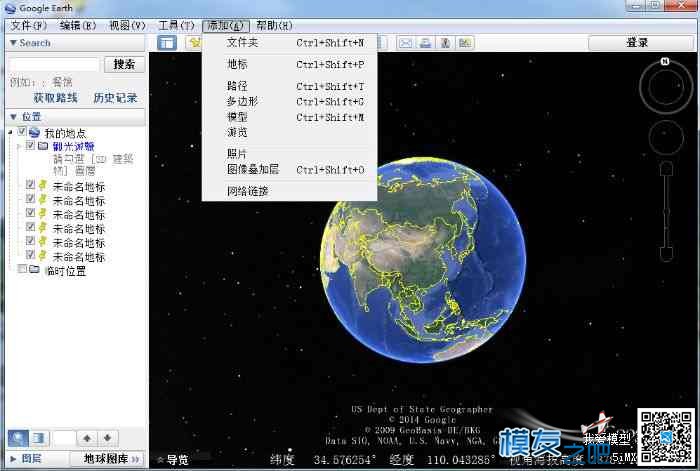This screenshot has width=700, height=471.
Task: Click the 历史记录 link
Action: click(115, 98)
